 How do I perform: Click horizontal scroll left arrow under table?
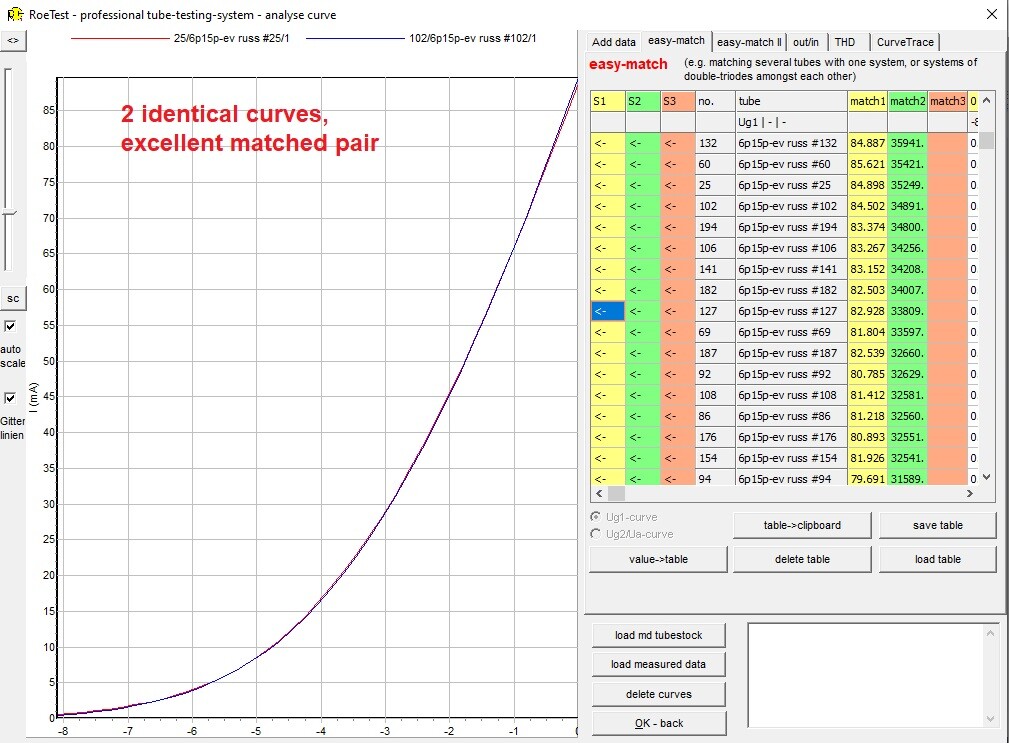point(600,493)
